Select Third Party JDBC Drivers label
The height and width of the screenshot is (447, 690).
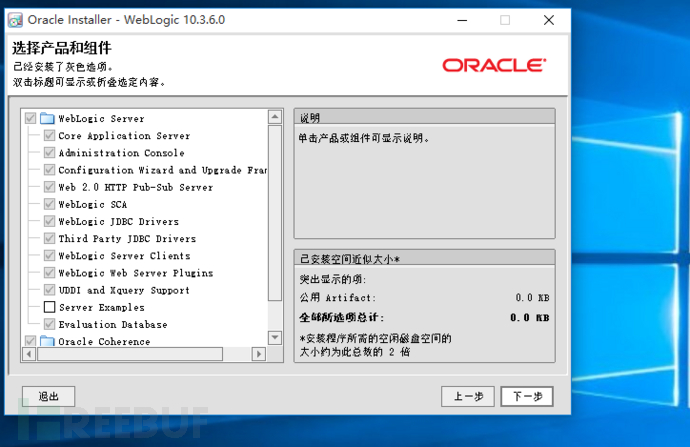click(x=127, y=239)
